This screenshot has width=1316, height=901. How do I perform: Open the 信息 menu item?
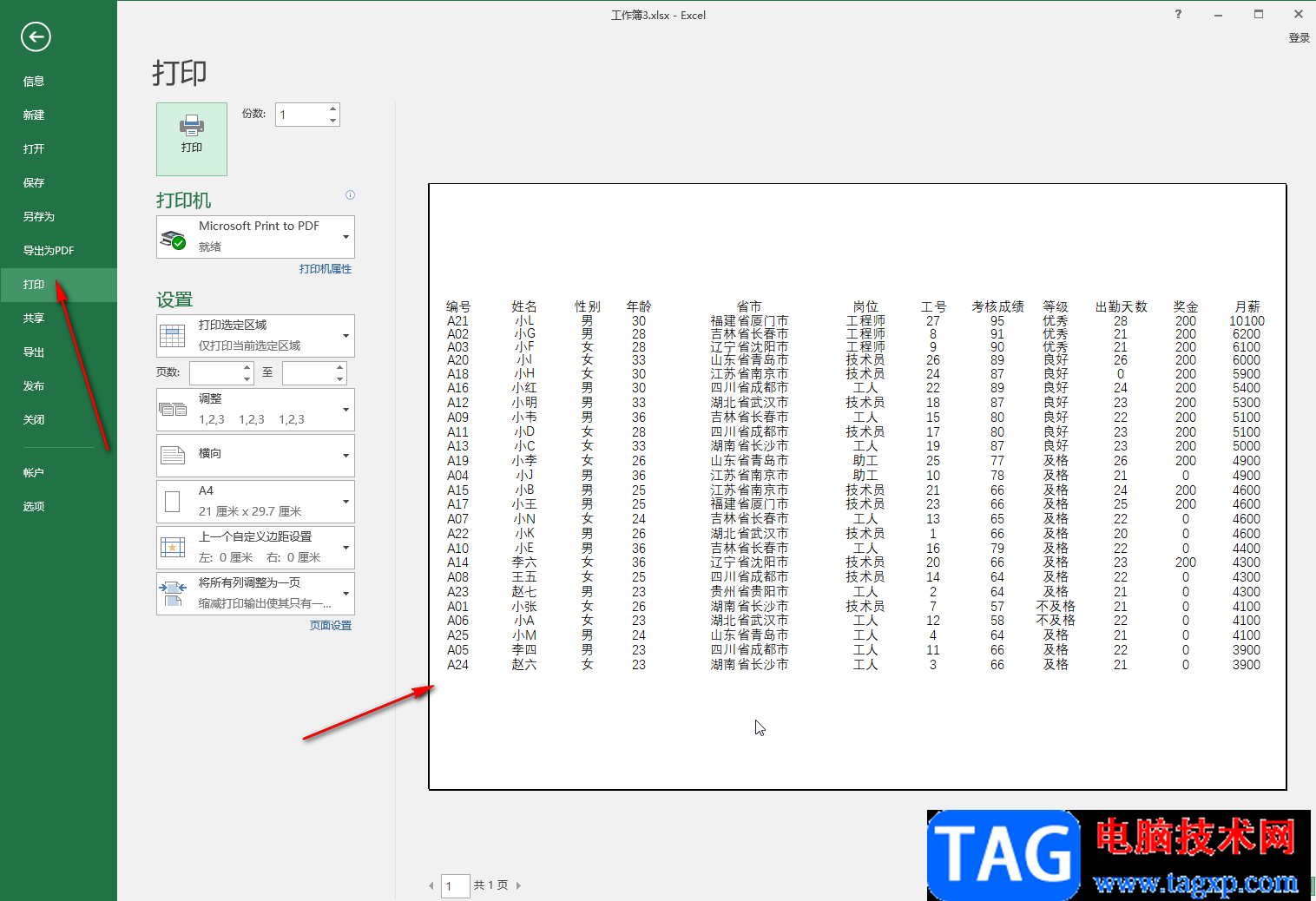pyautogui.click(x=58, y=82)
